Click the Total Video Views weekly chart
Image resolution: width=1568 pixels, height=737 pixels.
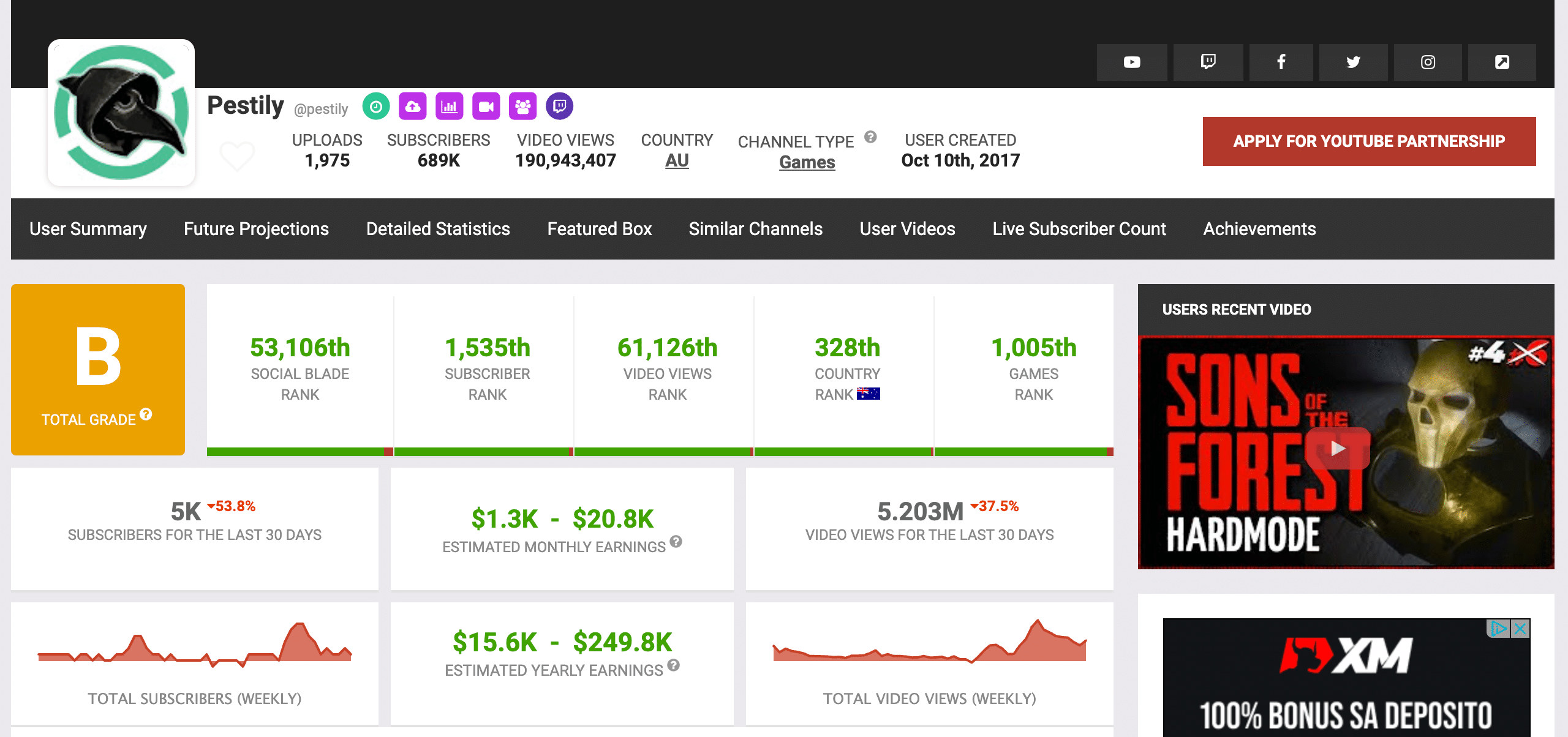(930, 641)
